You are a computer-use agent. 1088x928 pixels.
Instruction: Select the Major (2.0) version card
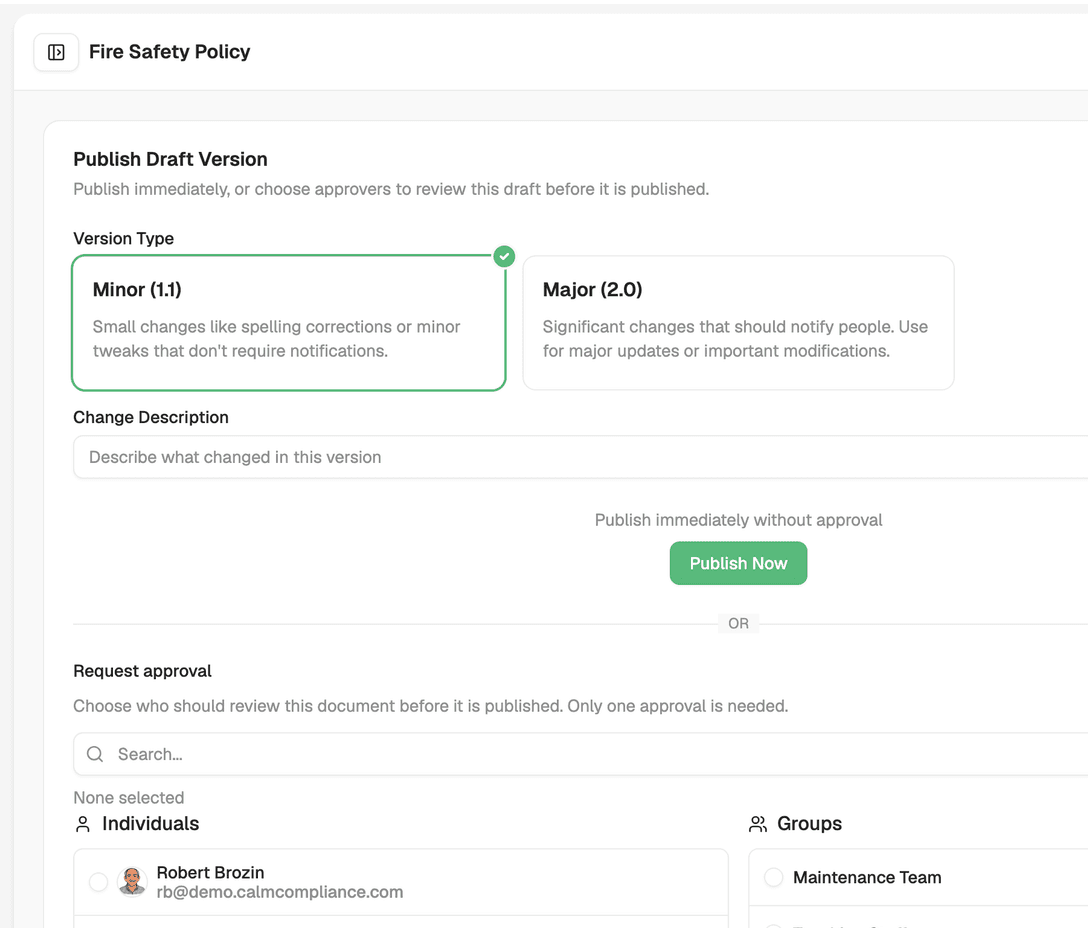pos(738,323)
